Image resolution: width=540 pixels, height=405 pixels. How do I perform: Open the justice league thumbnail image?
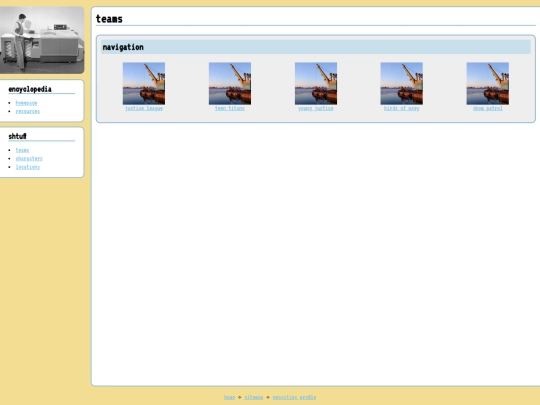tap(144, 84)
